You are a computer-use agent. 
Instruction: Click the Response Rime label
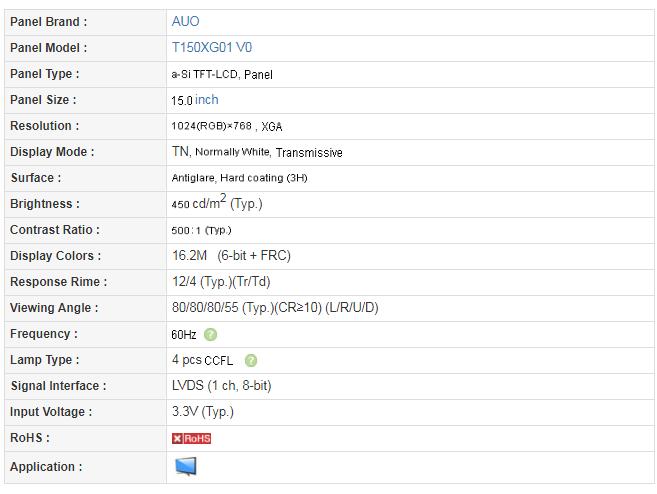(59, 282)
